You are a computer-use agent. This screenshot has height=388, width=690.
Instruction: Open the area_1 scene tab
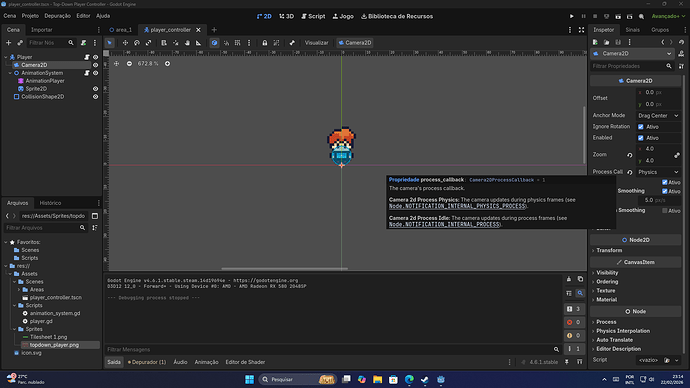tap(121, 30)
